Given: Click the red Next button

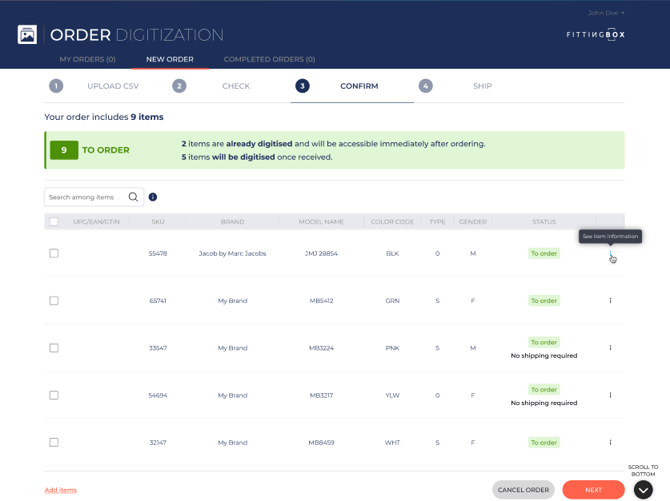Looking at the screenshot, I should [593, 490].
